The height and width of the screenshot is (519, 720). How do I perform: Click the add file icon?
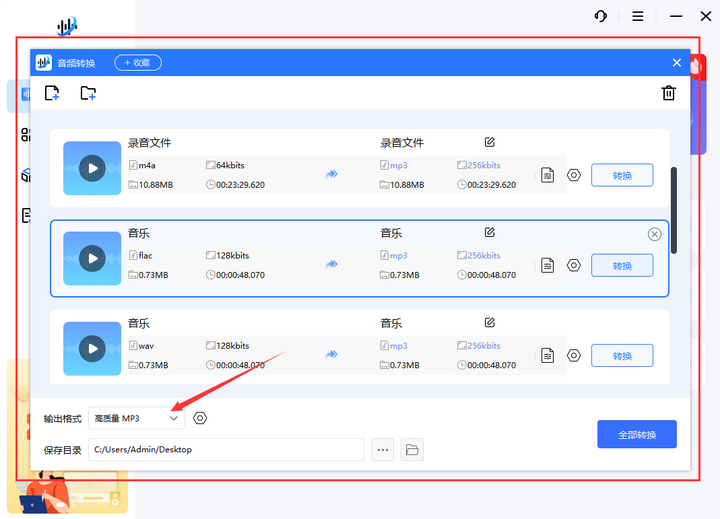52,93
